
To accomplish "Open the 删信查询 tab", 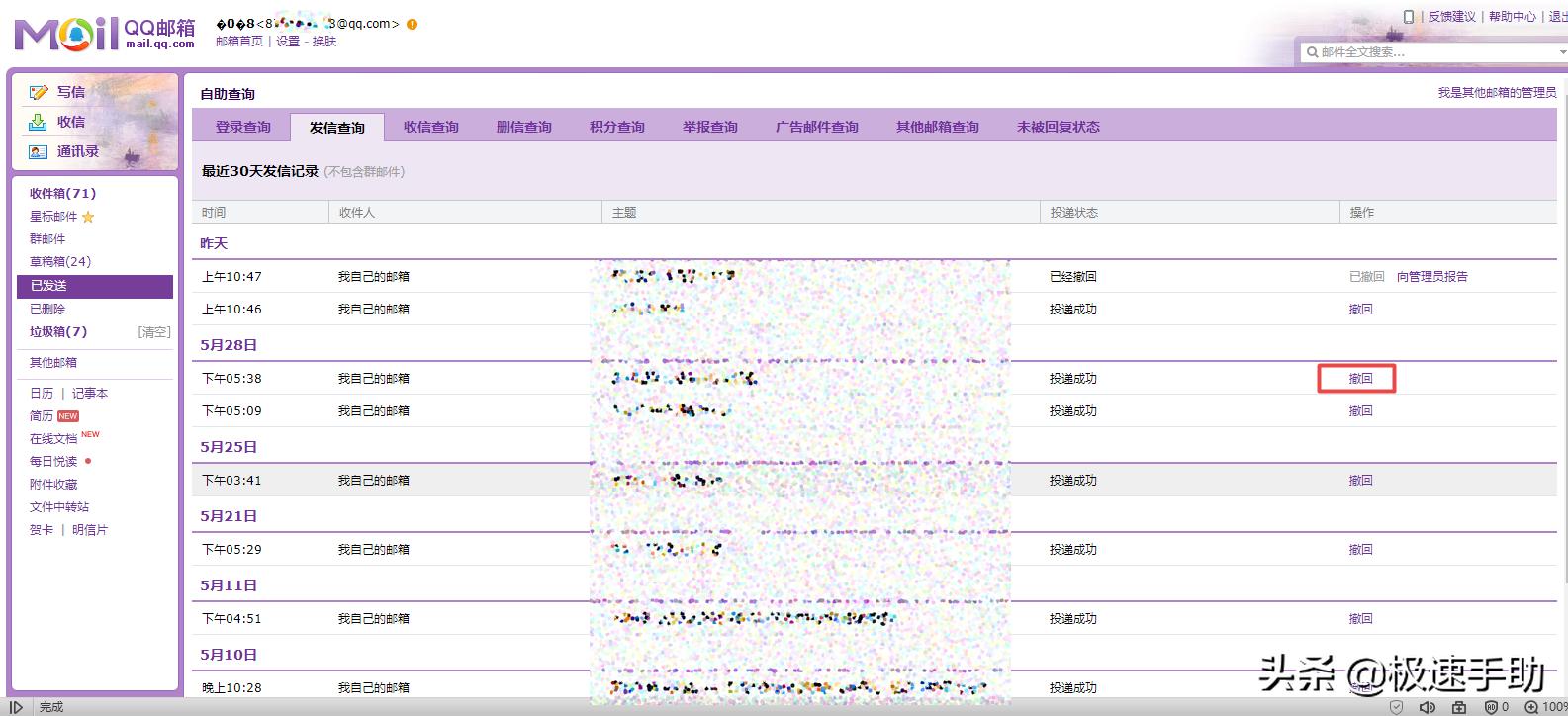I will pyautogui.click(x=524, y=127).
